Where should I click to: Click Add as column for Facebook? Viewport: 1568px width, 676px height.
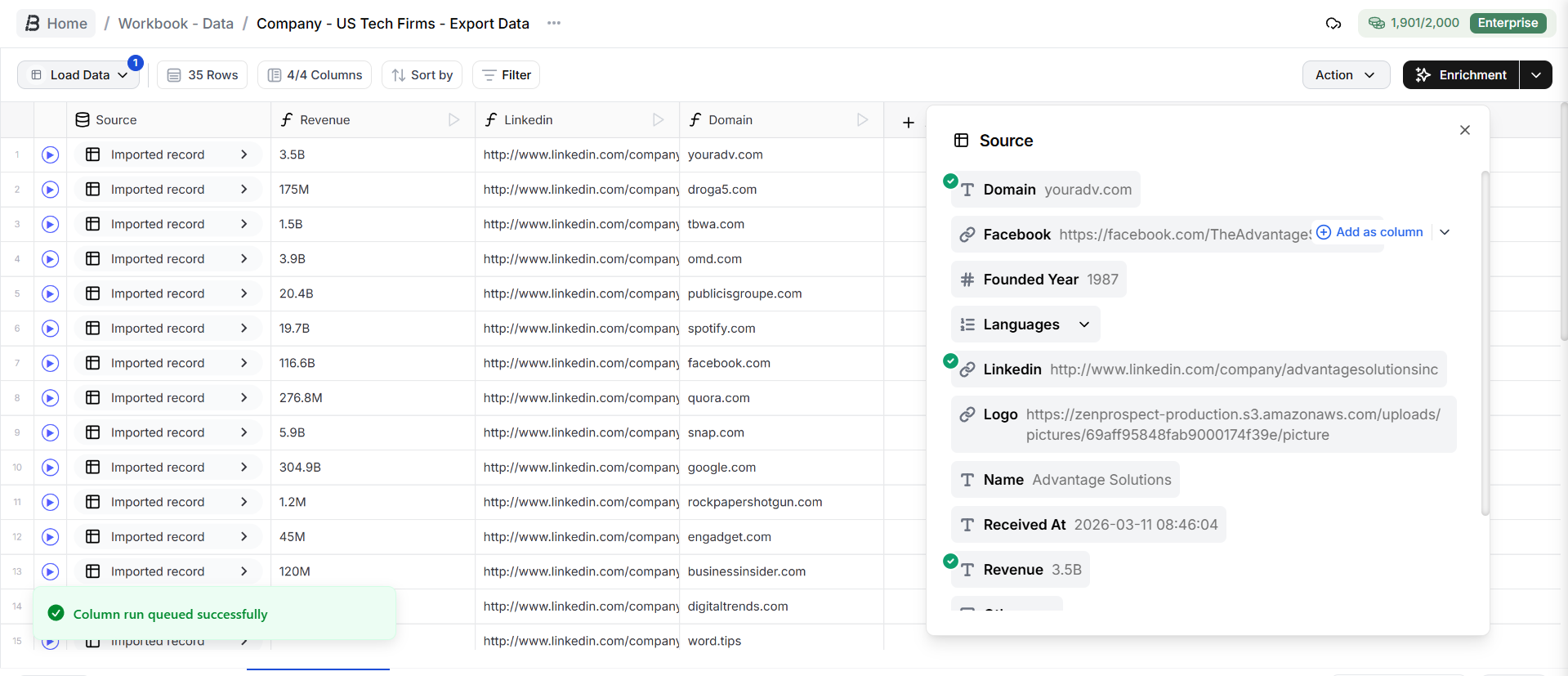coord(1370,232)
